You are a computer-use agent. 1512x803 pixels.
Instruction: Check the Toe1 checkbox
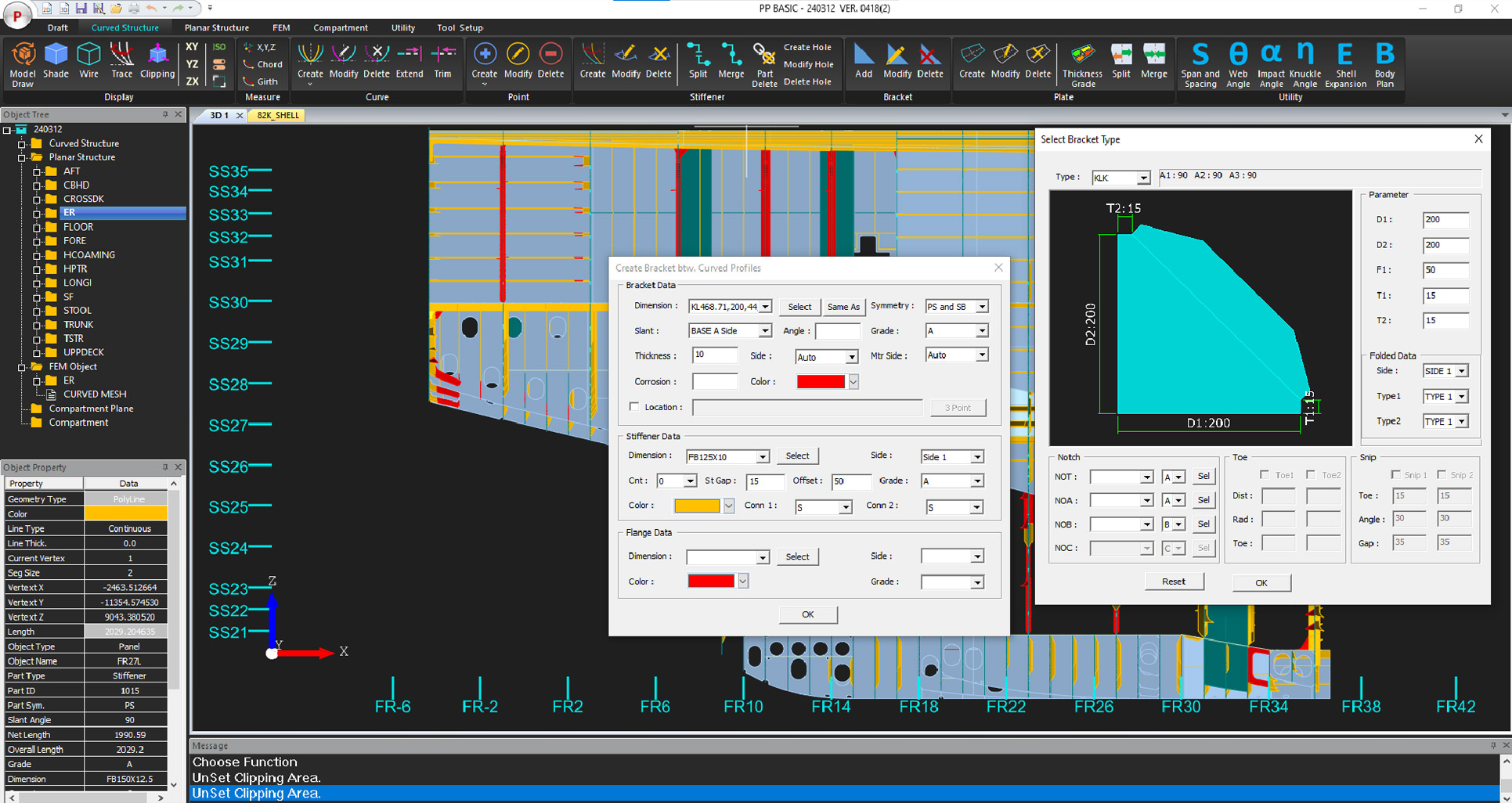pyautogui.click(x=1265, y=475)
